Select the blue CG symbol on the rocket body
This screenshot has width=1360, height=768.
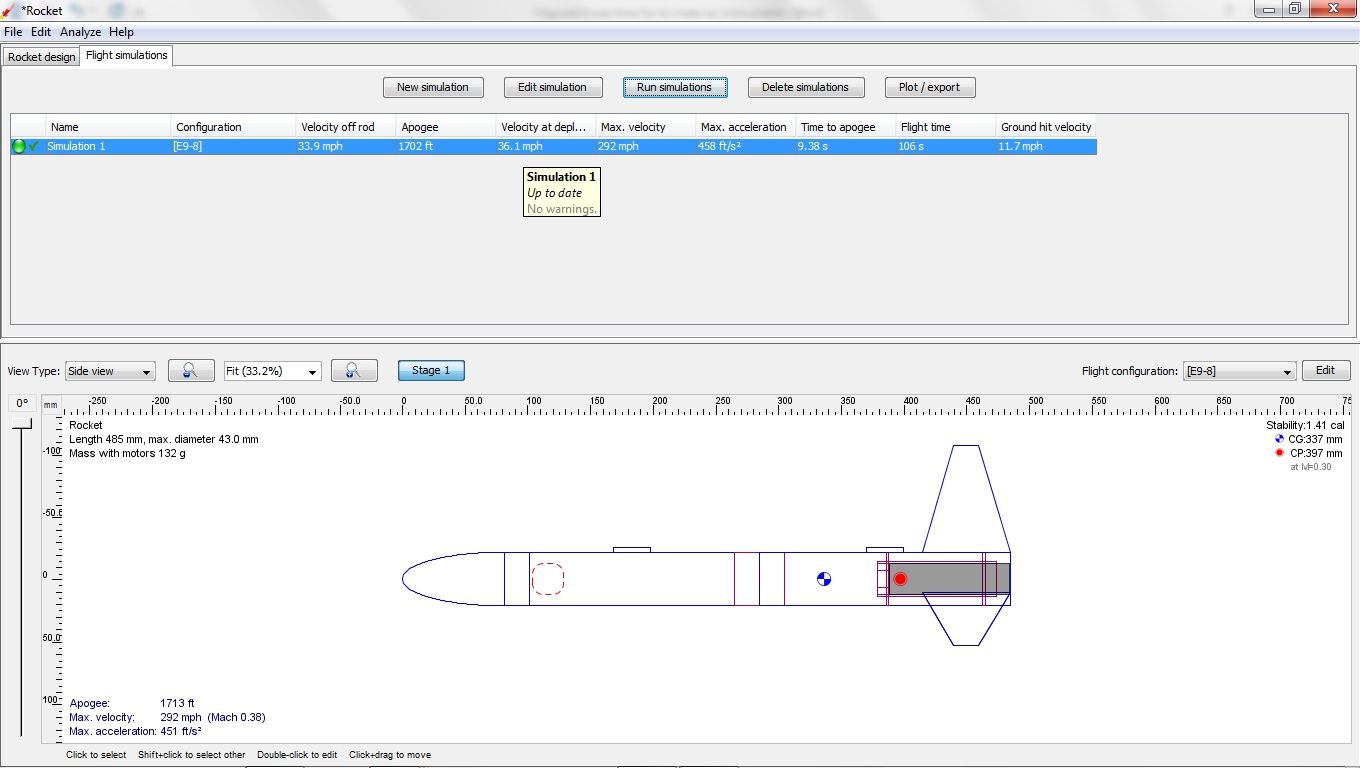click(823, 578)
